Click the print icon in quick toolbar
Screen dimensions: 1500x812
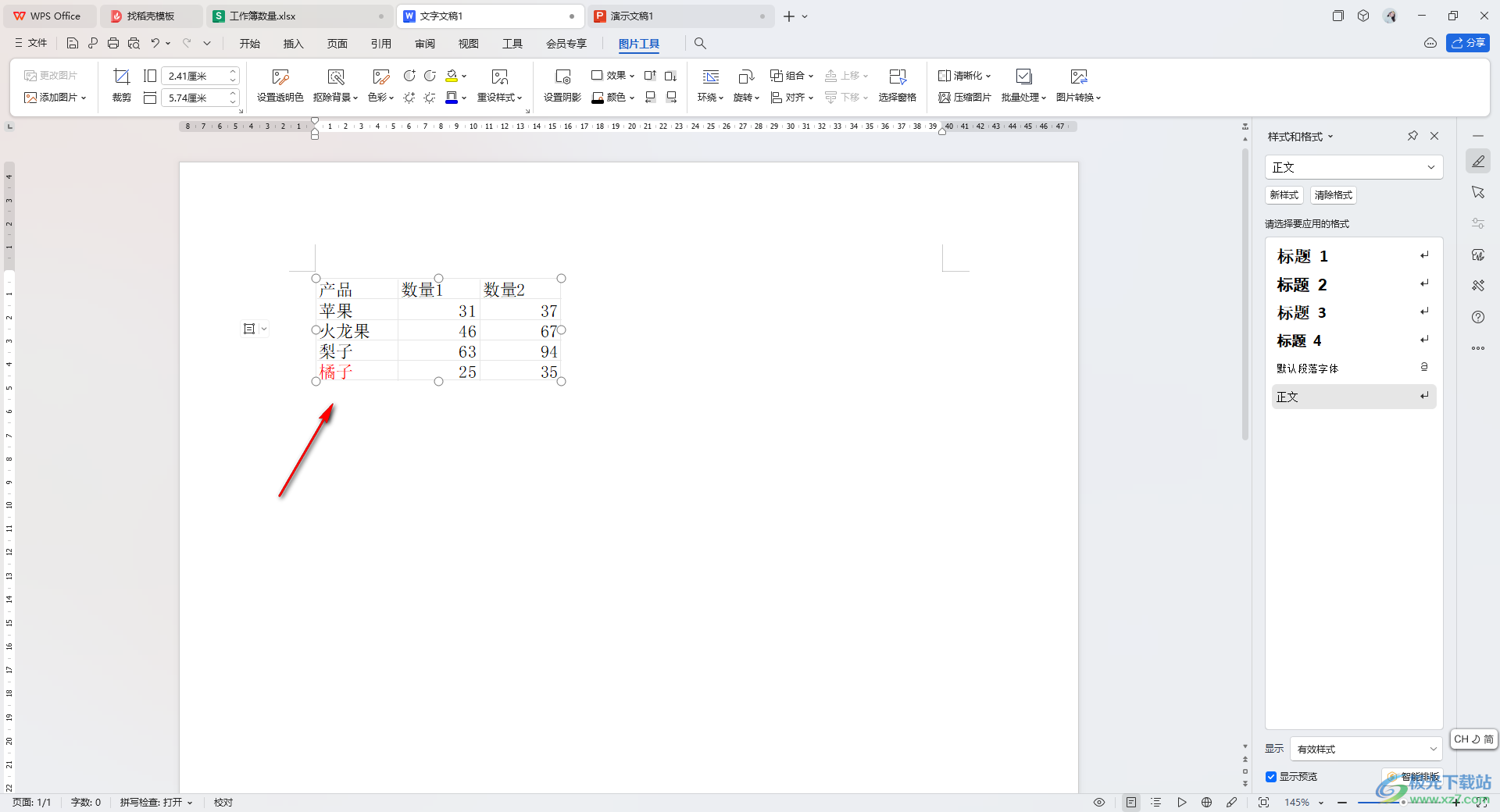113,44
